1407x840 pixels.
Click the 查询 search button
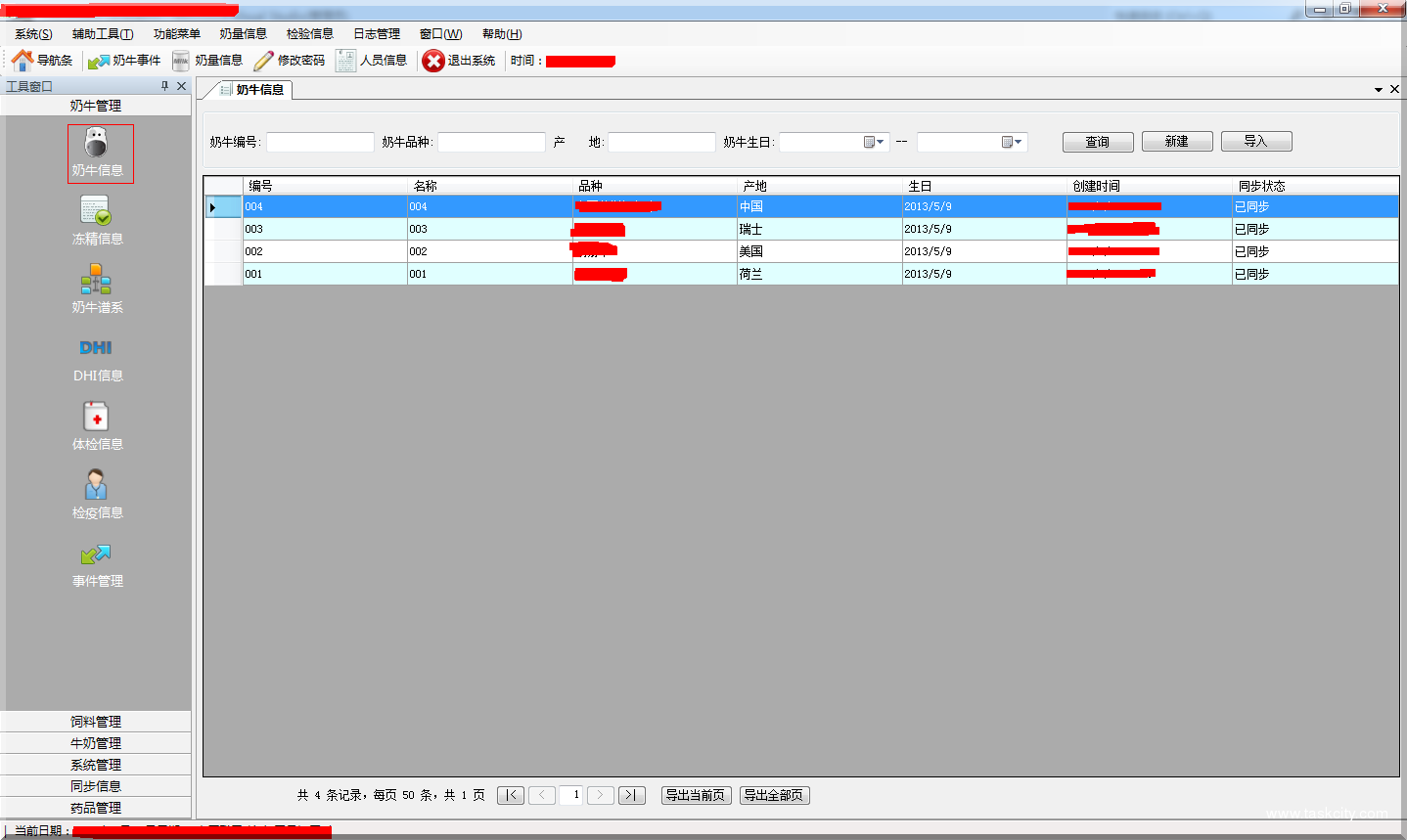1098,142
